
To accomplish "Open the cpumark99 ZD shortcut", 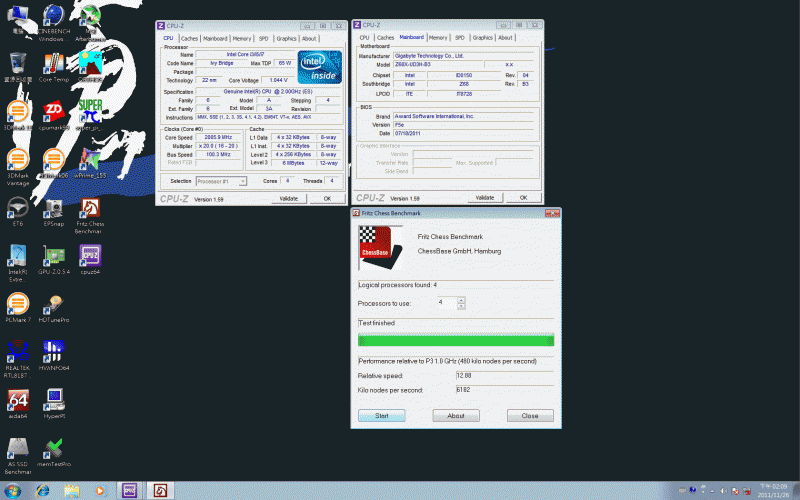I will pyautogui.click(x=54, y=116).
